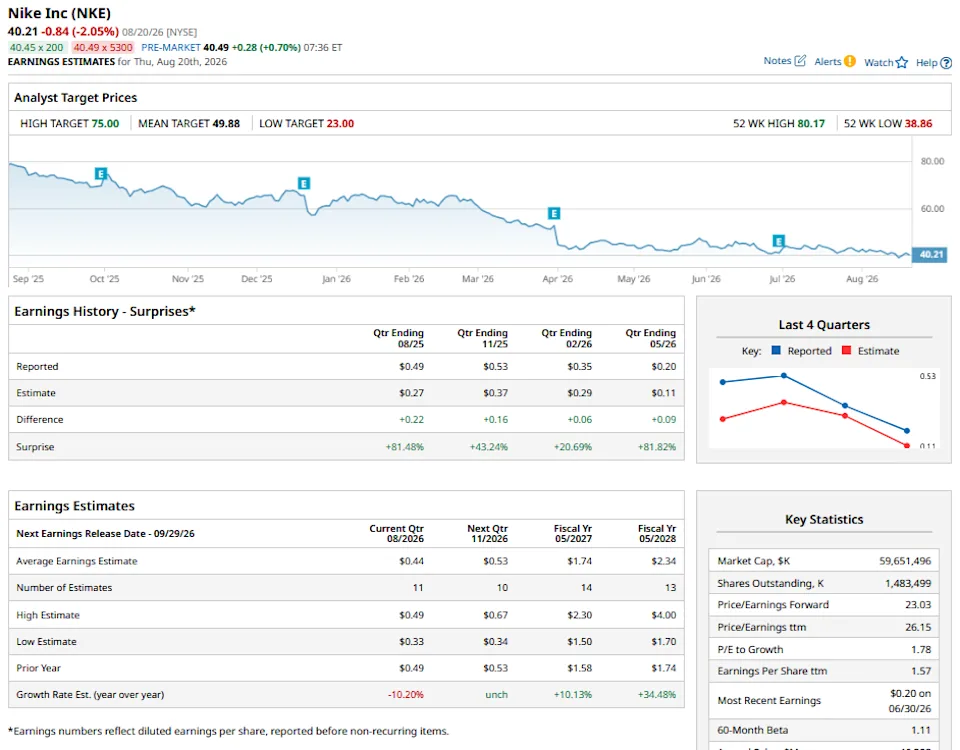Image resolution: width=960 pixels, height=750 pixels.
Task: Click the 52 WK HIGH 80.17 value
Action: pyautogui.click(x=811, y=123)
